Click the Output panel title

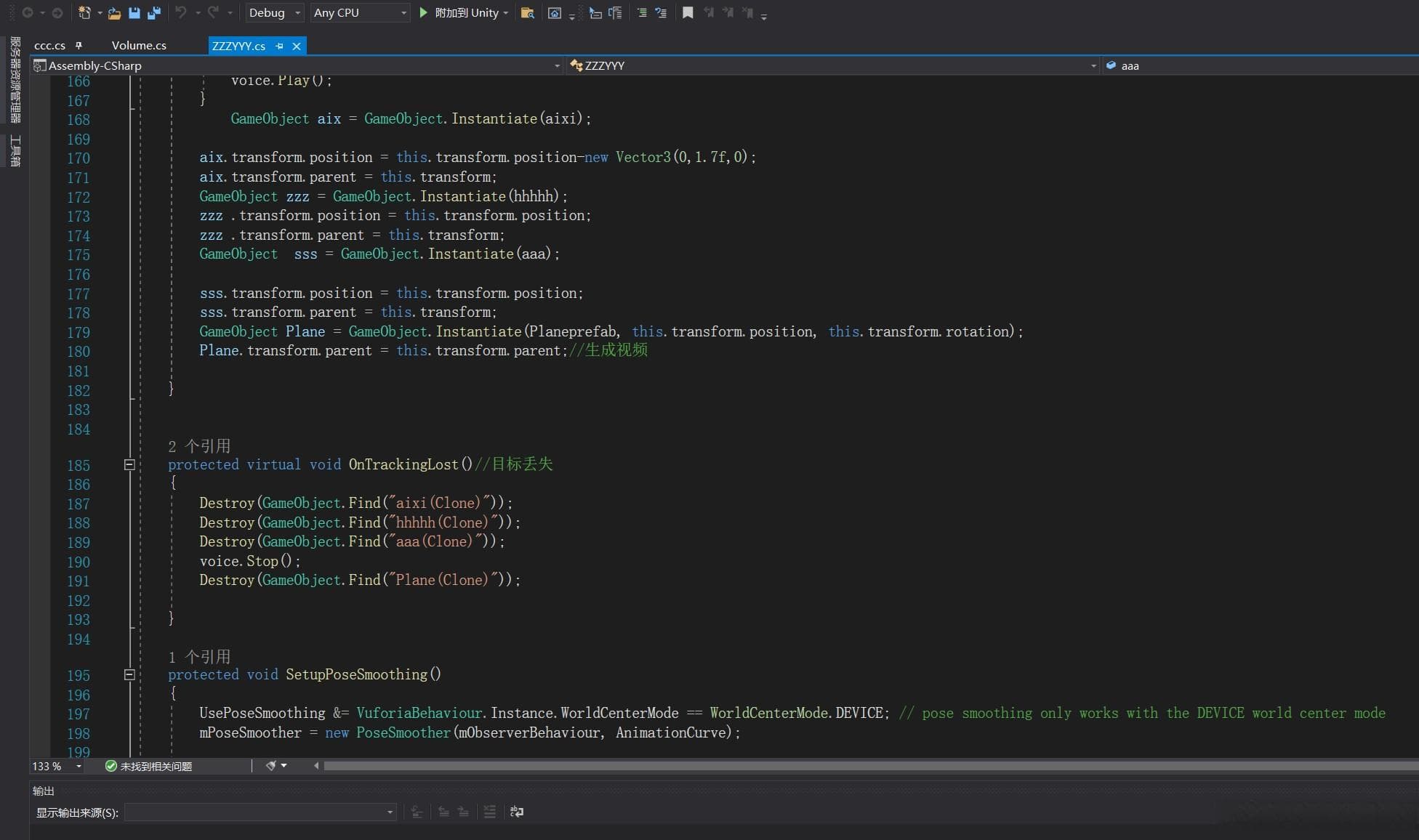pyautogui.click(x=44, y=791)
